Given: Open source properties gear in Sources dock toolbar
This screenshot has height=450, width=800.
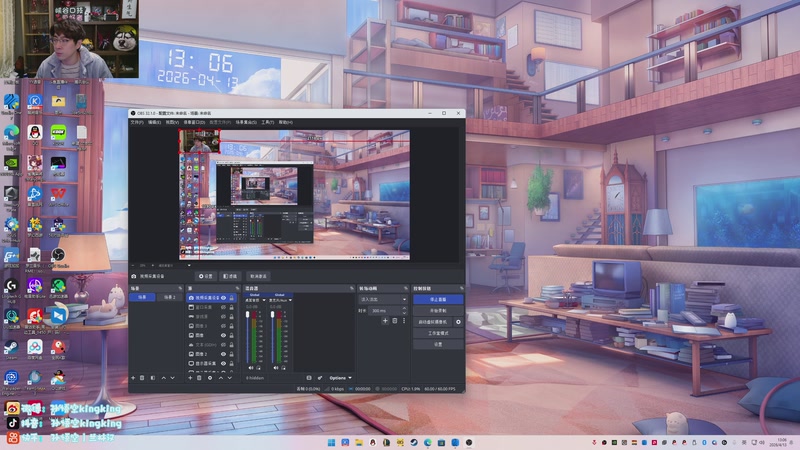Looking at the screenshot, I should [x=210, y=378].
